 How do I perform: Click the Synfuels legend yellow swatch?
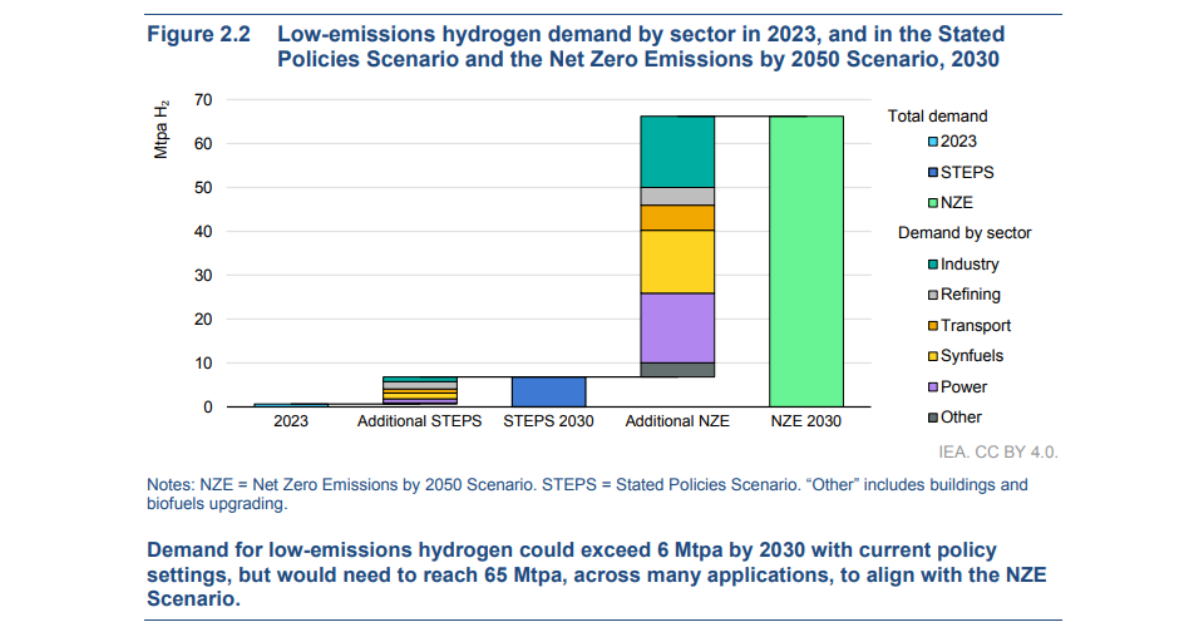[934, 356]
